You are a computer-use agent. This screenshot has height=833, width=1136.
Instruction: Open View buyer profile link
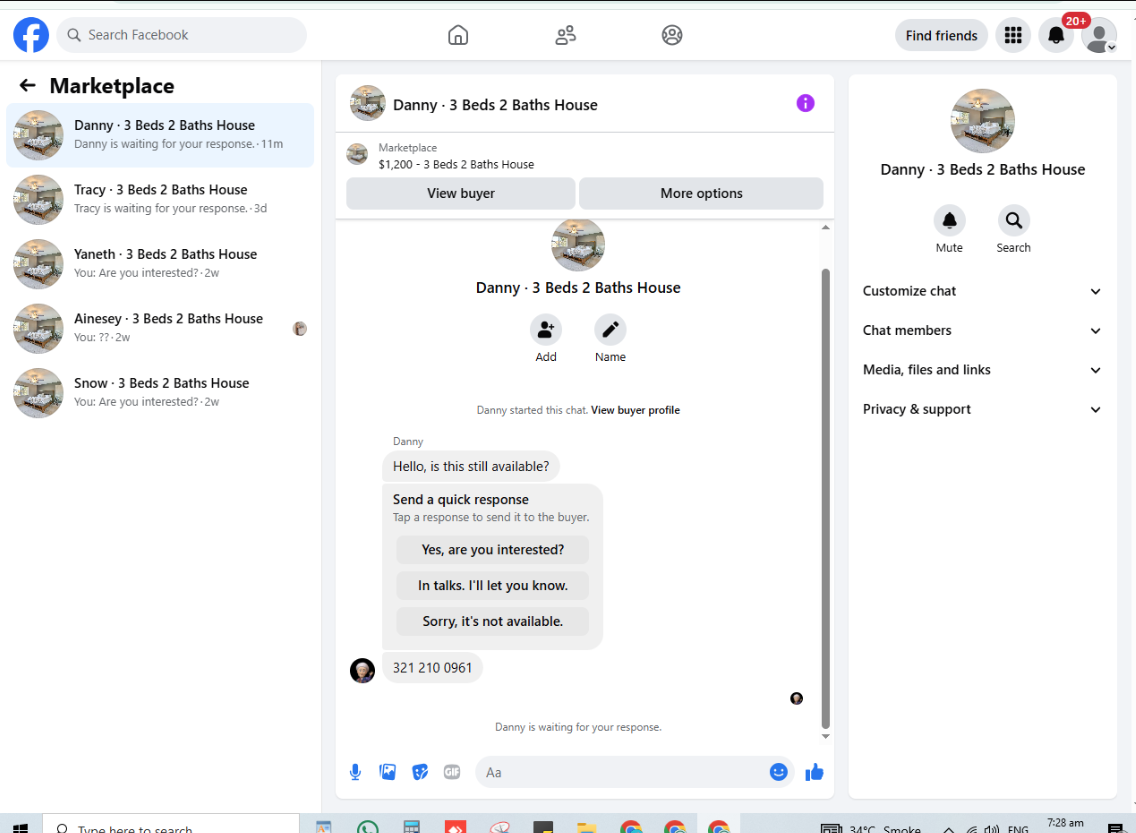[635, 410]
